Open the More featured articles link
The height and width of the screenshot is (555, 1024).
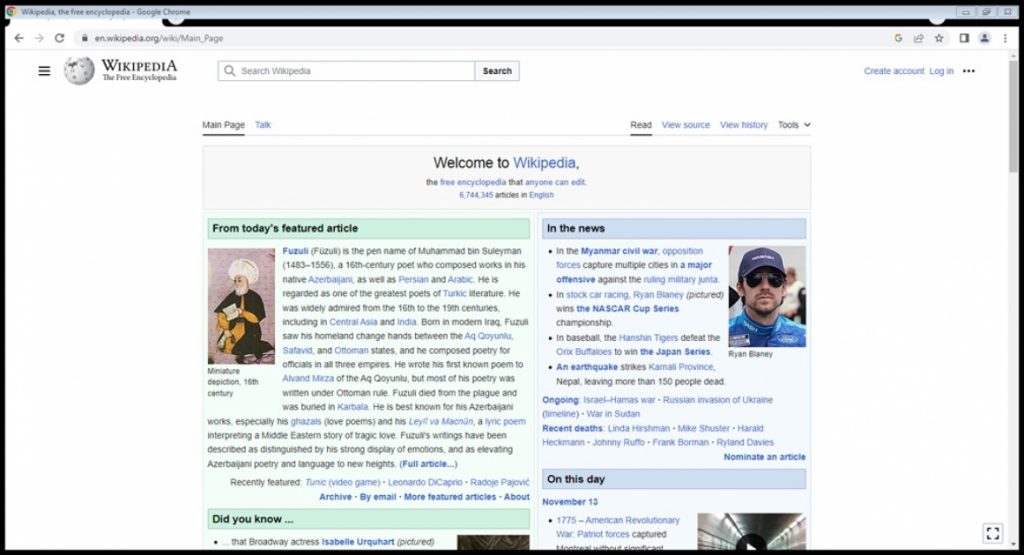pyautogui.click(x=450, y=497)
